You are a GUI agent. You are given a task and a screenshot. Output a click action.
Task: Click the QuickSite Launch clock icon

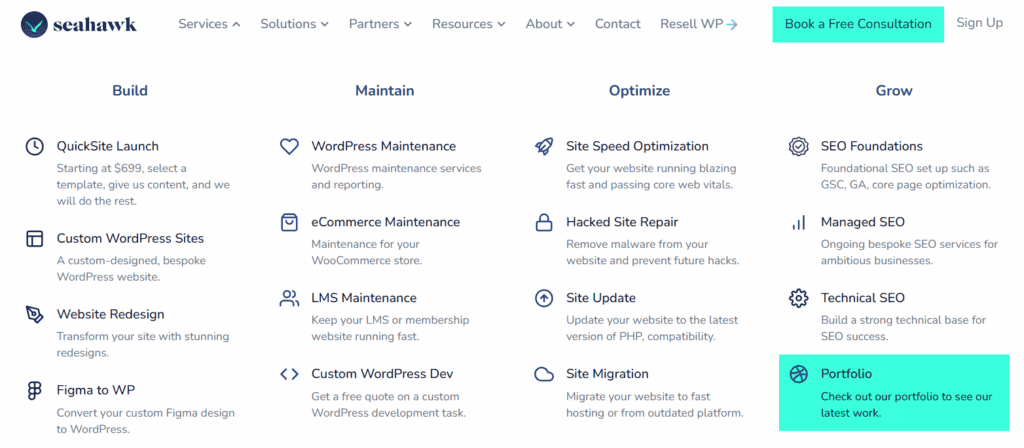[35, 147]
